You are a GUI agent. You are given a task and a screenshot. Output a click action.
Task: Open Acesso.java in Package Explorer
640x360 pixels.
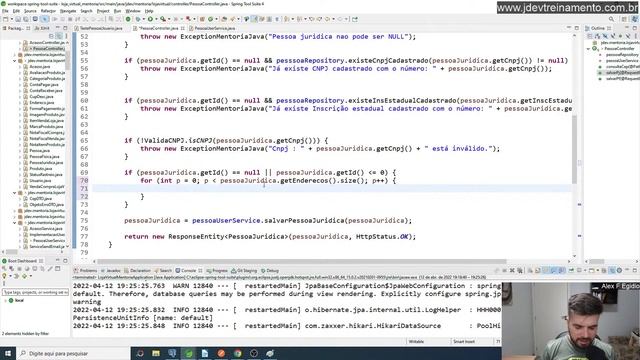tap(40, 67)
